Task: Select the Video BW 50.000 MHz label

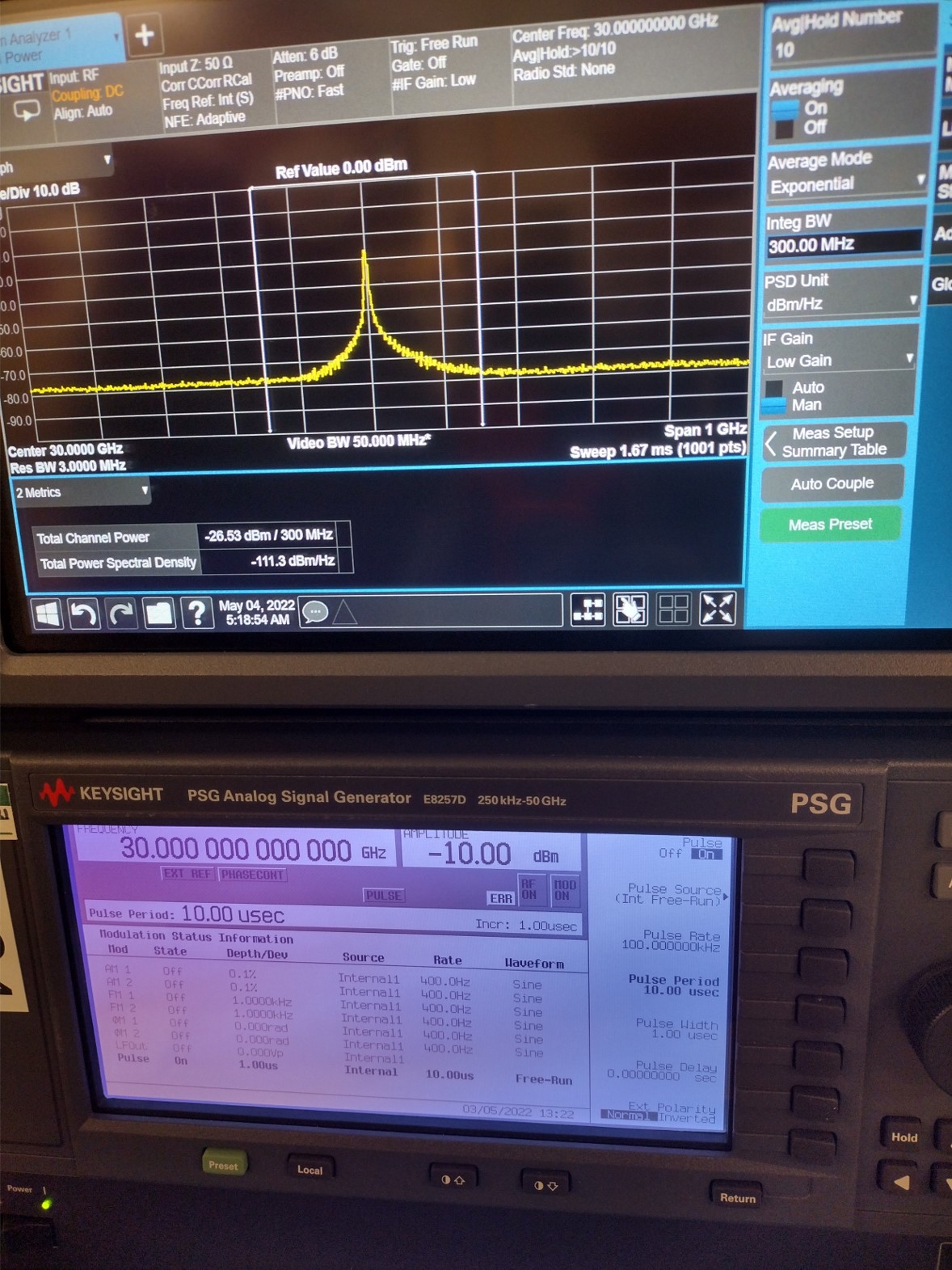Action: (x=359, y=442)
